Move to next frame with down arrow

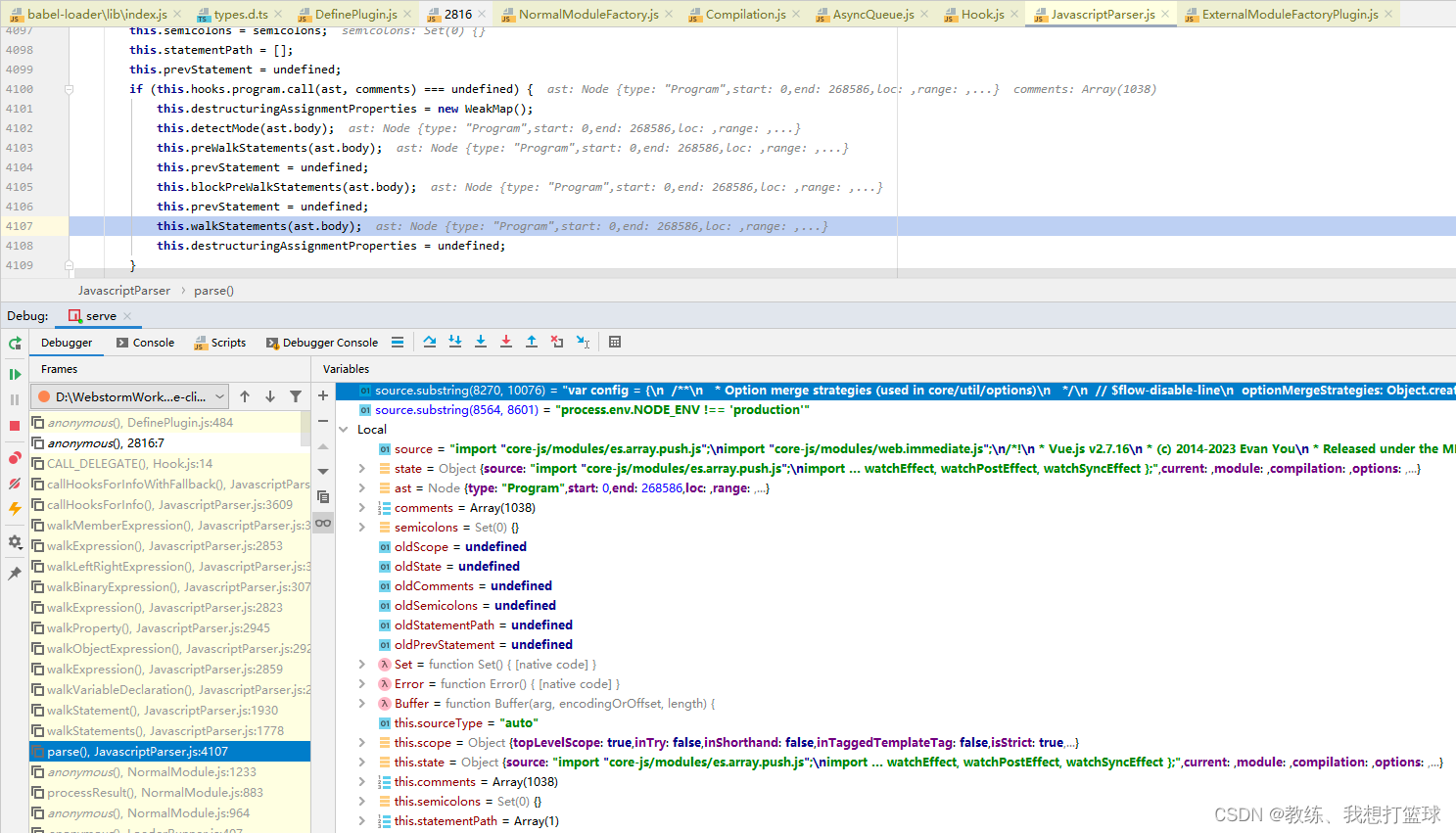(270, 396)
